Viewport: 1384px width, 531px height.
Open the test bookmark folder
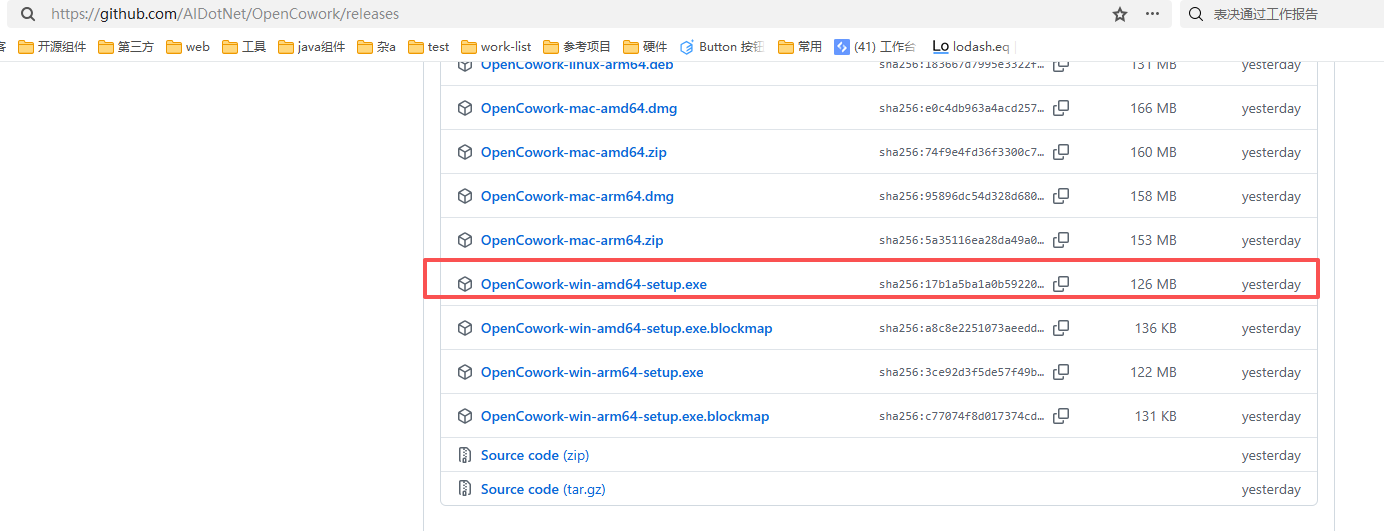point(429,47)
